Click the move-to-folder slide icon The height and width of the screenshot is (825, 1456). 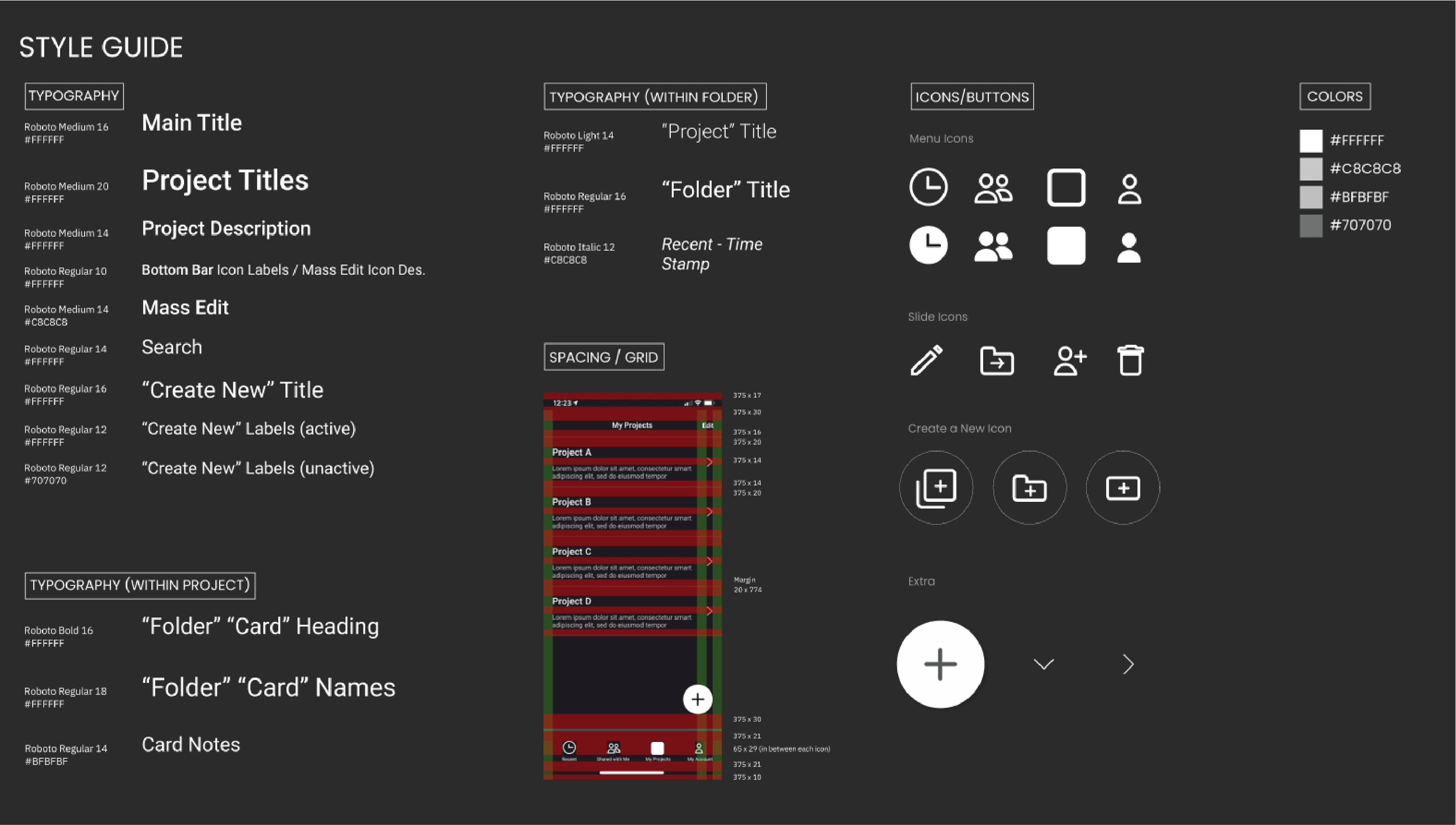click(x=996, y=361)
